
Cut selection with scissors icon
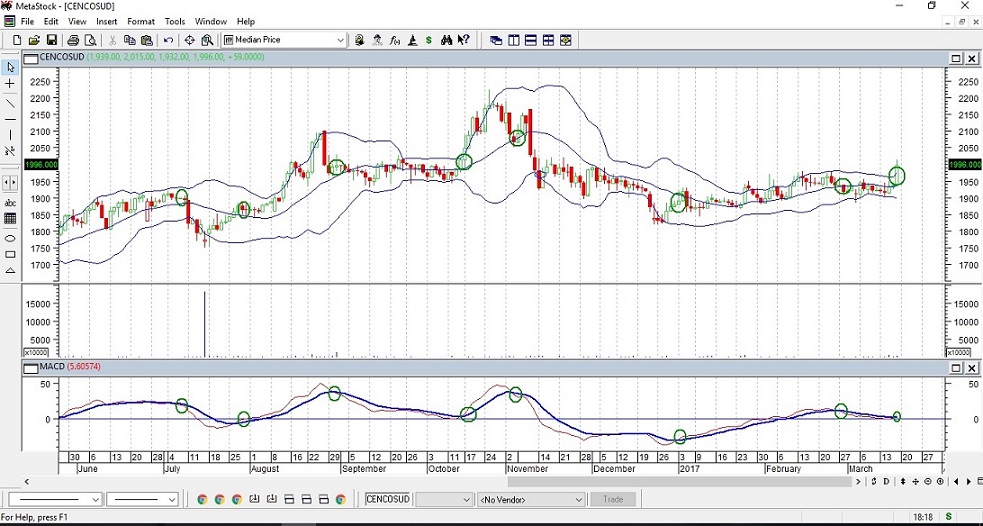pyautogui.click(x=112, y=40)
